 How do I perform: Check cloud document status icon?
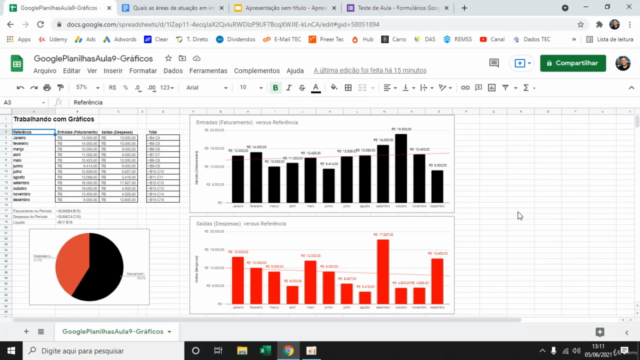(x=196, y=58)
